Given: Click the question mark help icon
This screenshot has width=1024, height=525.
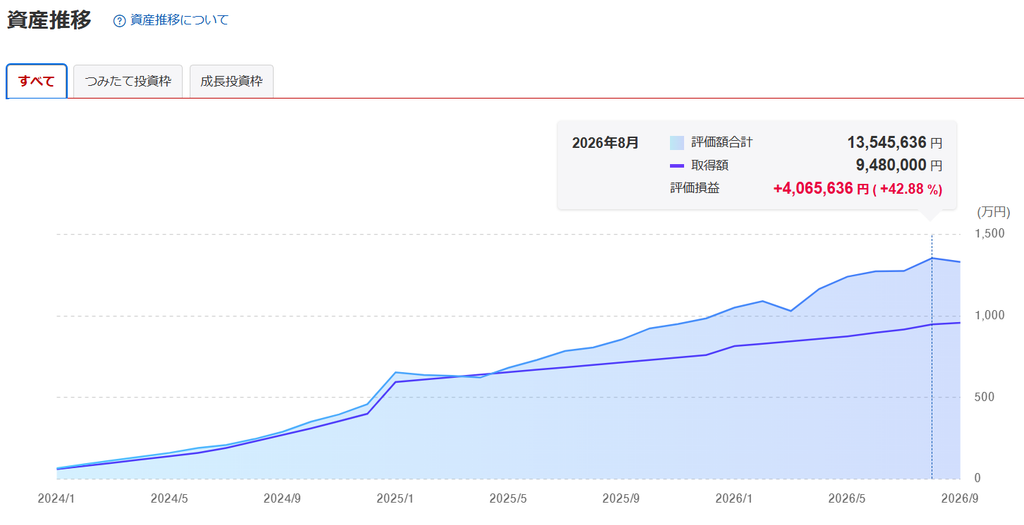Looking at the screenshot, I should coord(119,21).
